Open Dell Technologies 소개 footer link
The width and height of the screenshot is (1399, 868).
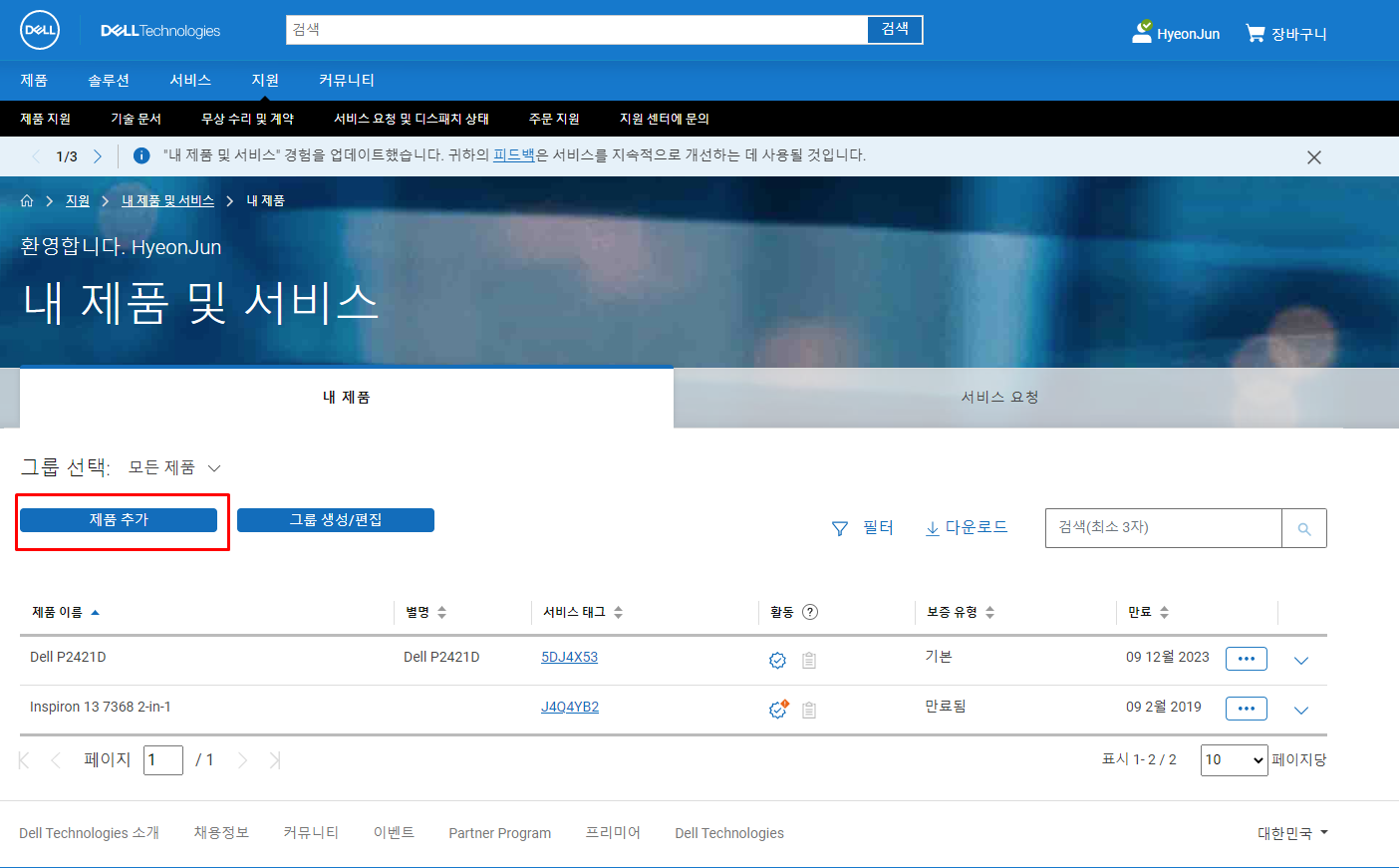click(90, 833)
